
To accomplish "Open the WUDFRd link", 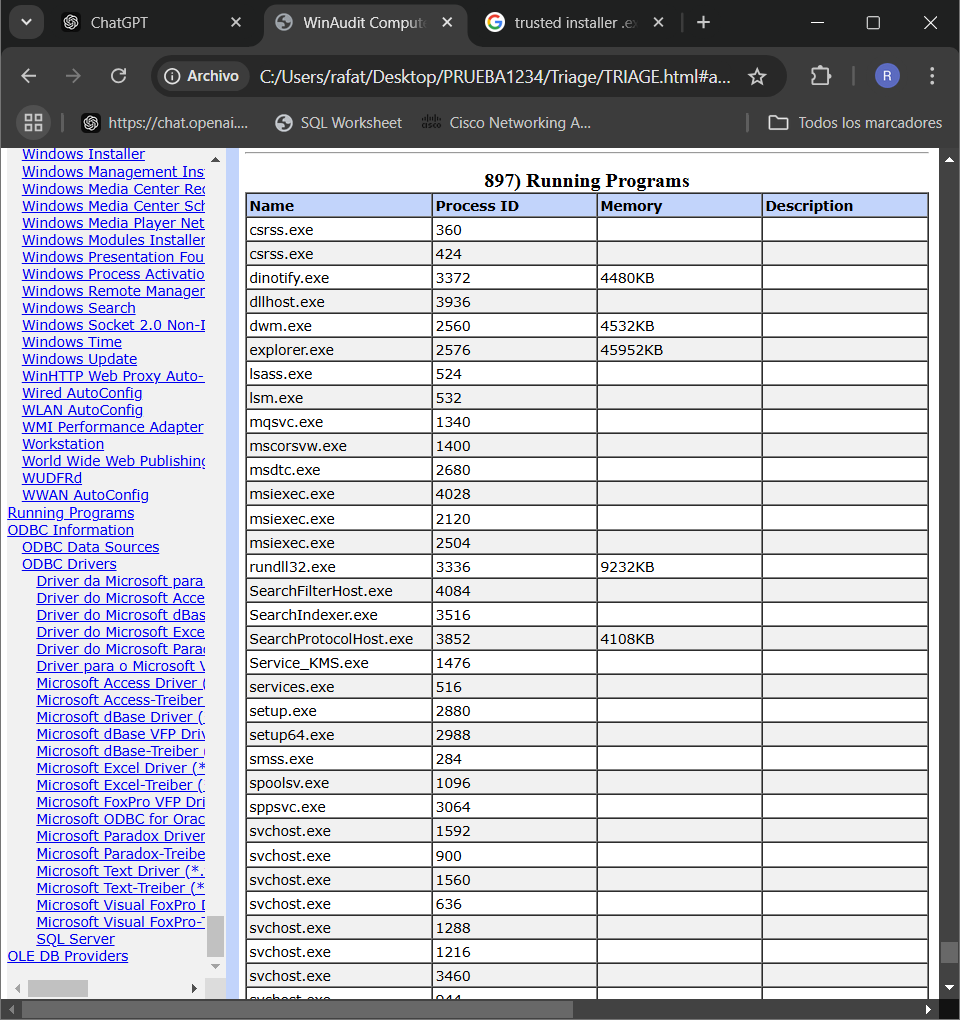I will (52, 478).
